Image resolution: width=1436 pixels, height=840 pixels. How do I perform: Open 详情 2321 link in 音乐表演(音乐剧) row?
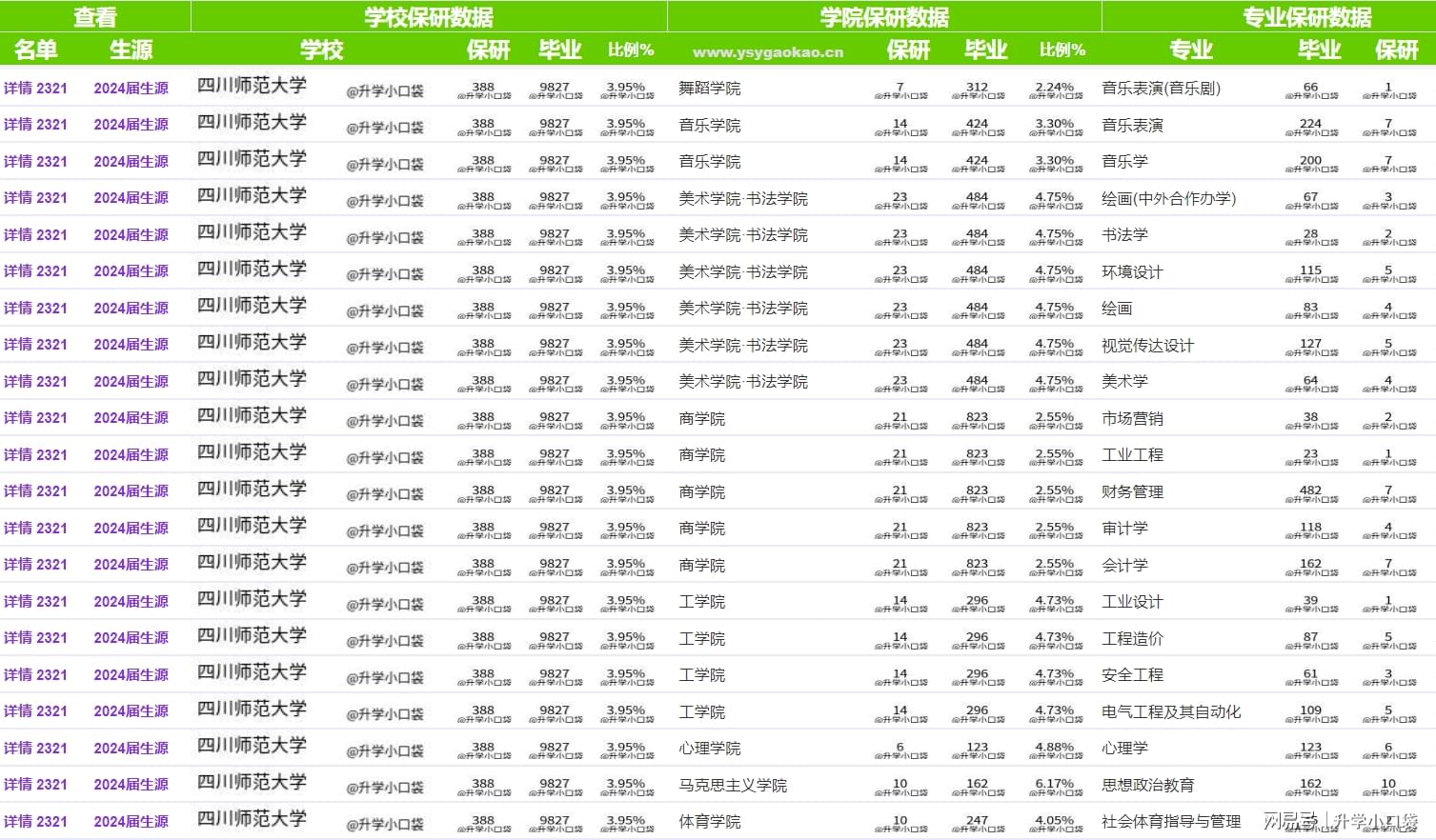[35, 89]
